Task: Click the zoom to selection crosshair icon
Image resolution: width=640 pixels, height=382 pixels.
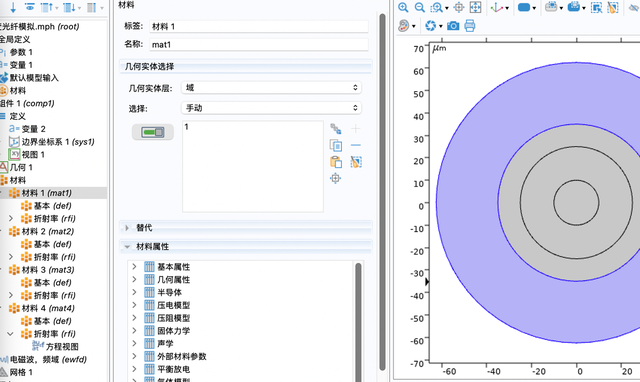Action: coord(336,178)
